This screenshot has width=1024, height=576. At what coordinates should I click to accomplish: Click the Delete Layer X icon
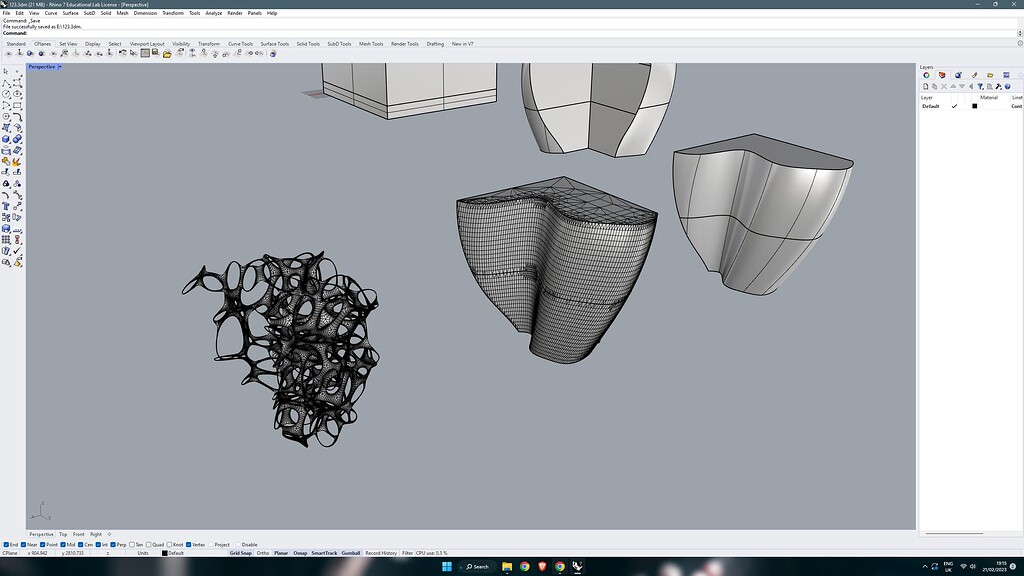tap(944, 86)
